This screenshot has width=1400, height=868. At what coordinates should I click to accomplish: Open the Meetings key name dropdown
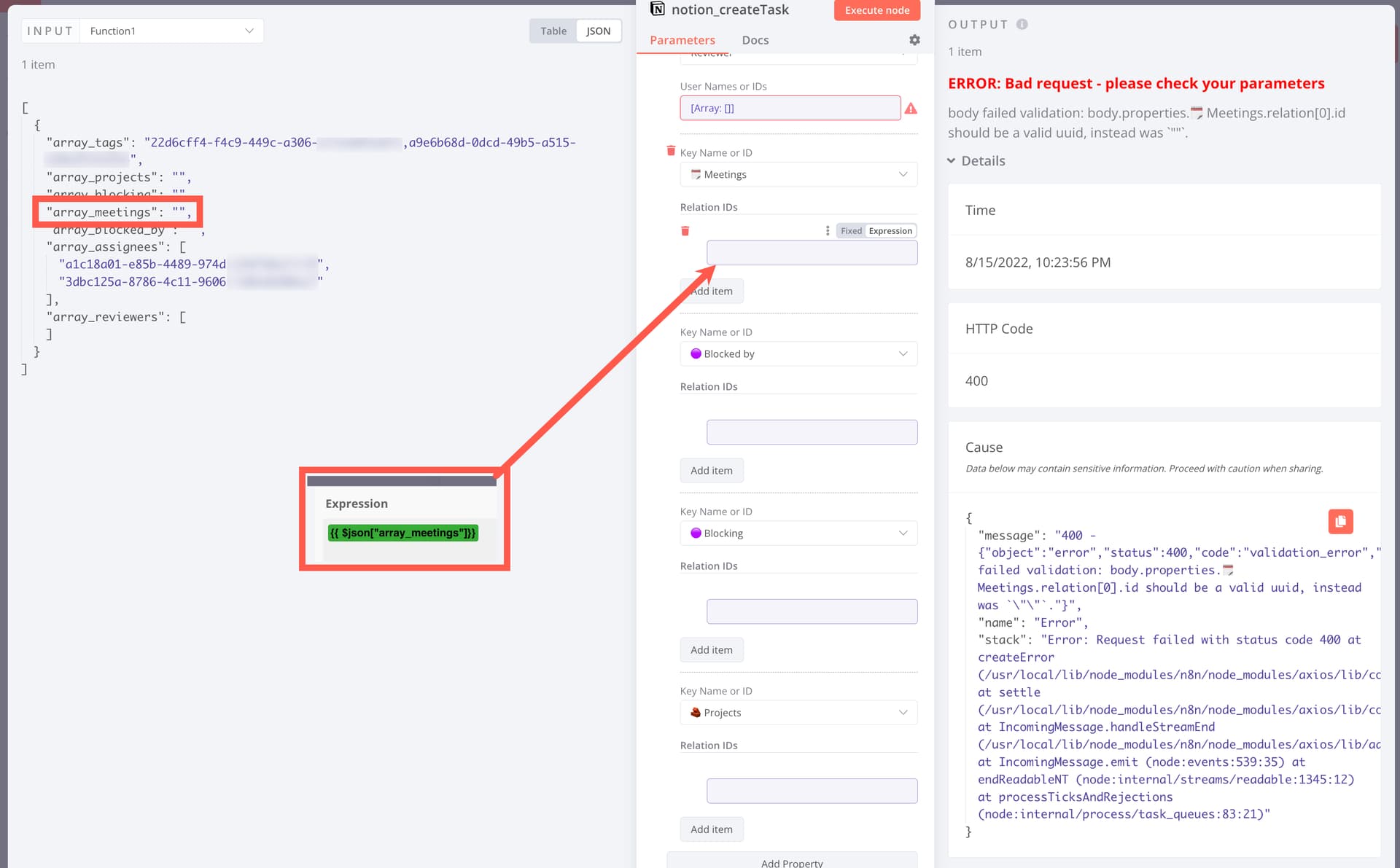(798, 175)
